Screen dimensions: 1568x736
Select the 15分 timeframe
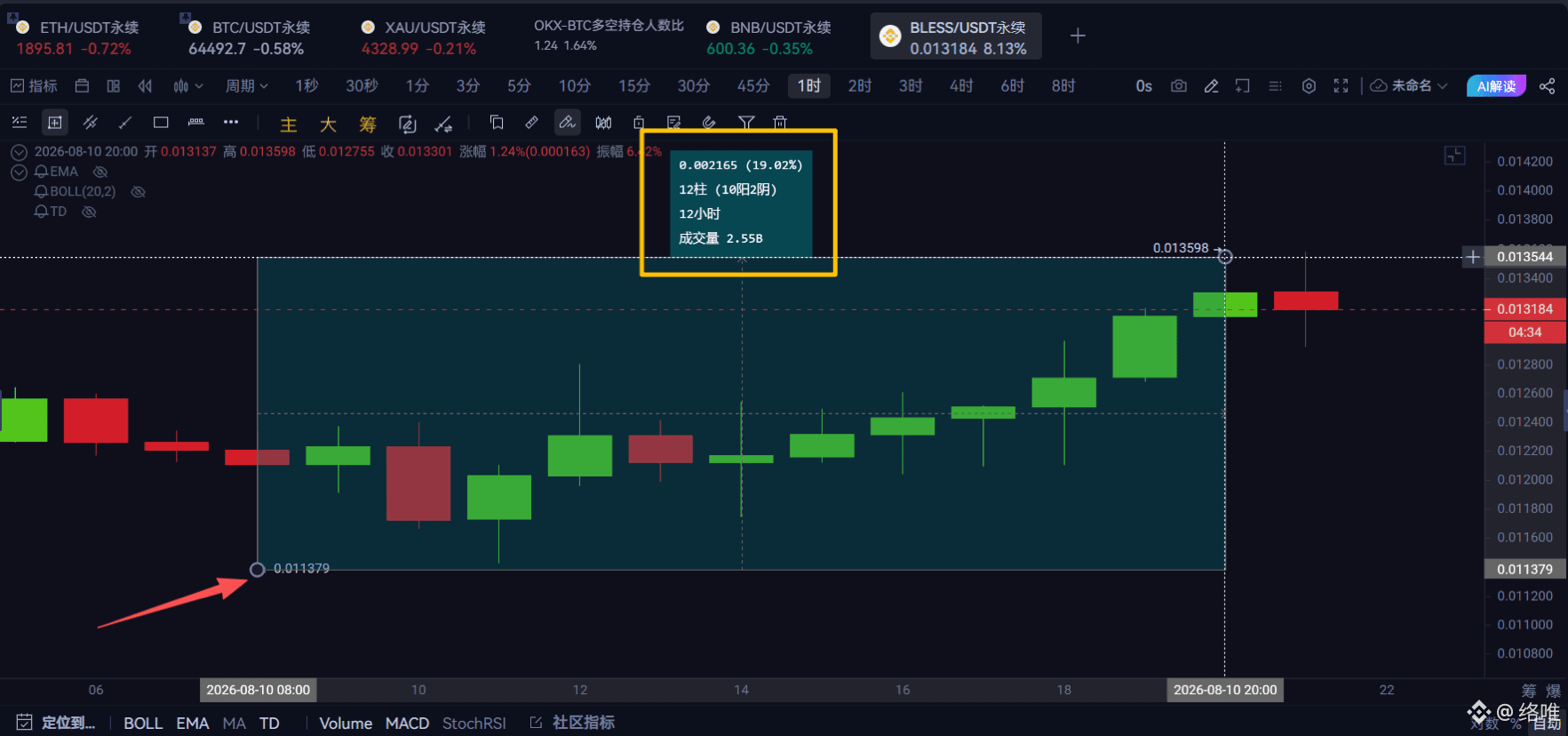(634, 86)
